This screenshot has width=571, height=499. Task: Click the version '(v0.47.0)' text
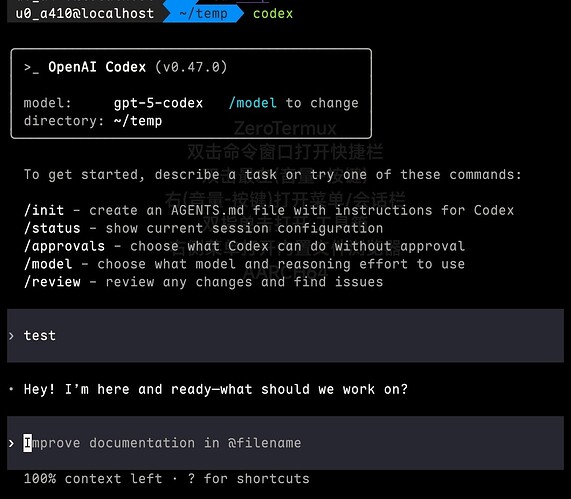191,67
